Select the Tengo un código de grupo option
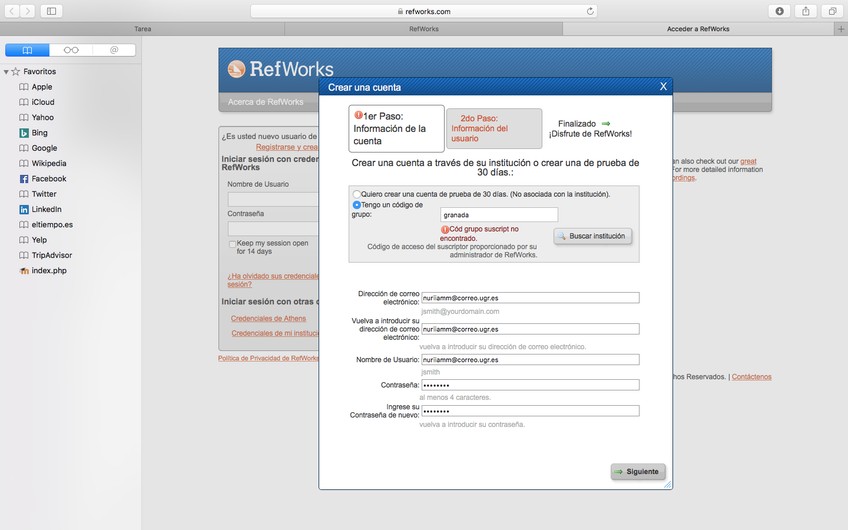Screen dimensions: 848x530 tap(357, 205)
